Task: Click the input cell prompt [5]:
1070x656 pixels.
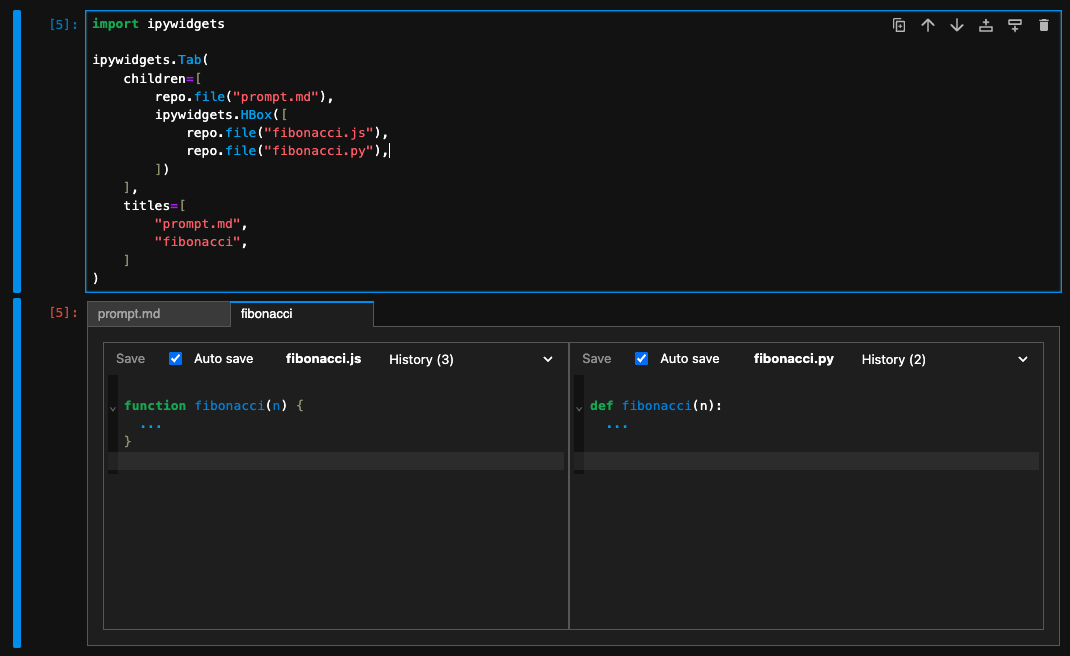Action: [x=63, y=25]
